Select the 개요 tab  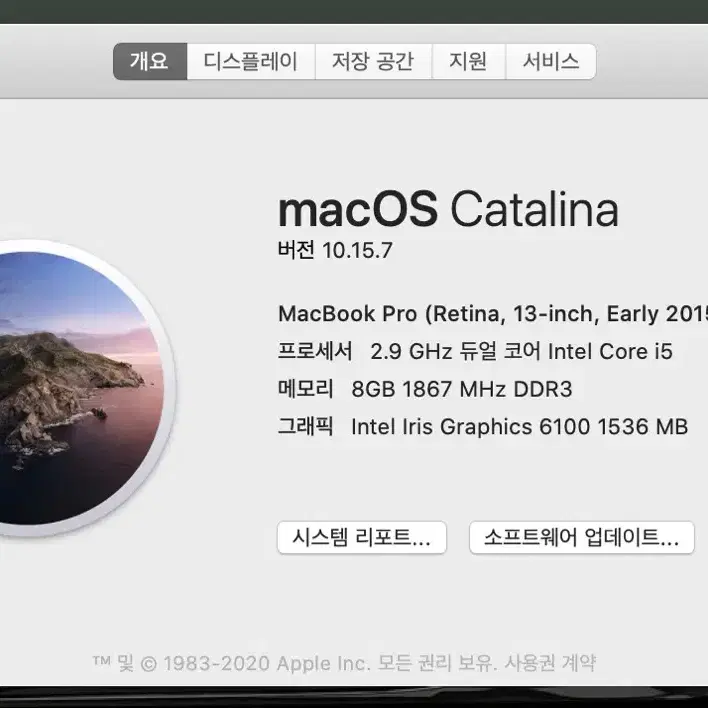pyautogui.click(x=150, y=61)
